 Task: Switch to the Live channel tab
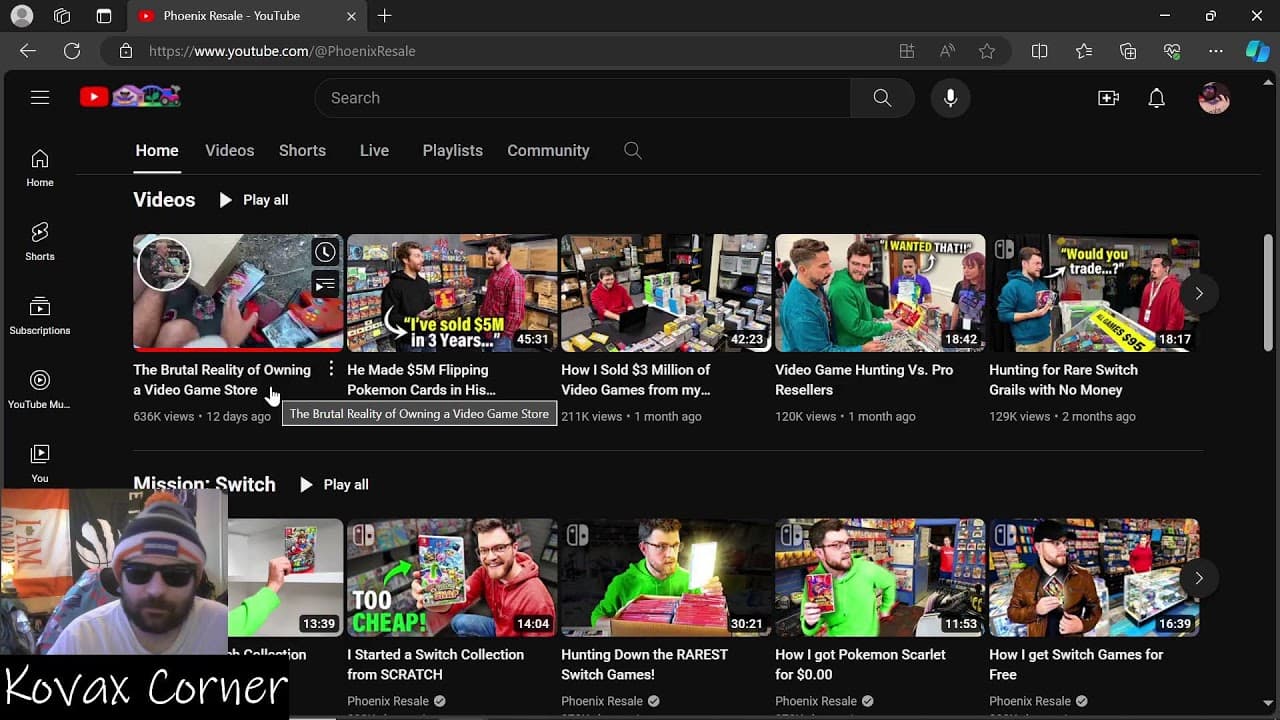tap(374, 150)
